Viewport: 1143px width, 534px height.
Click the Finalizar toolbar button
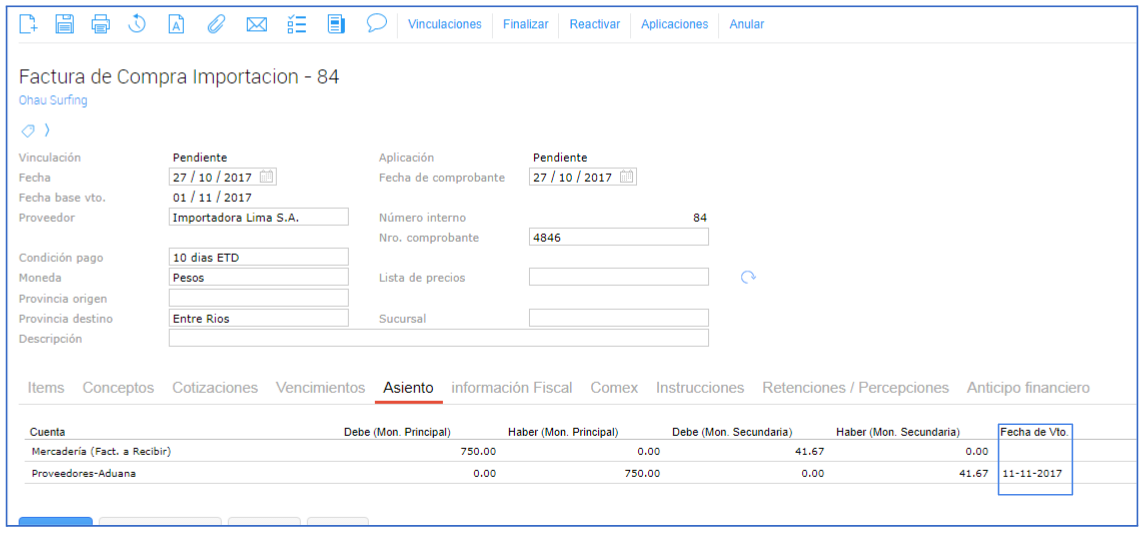(525, 24)
